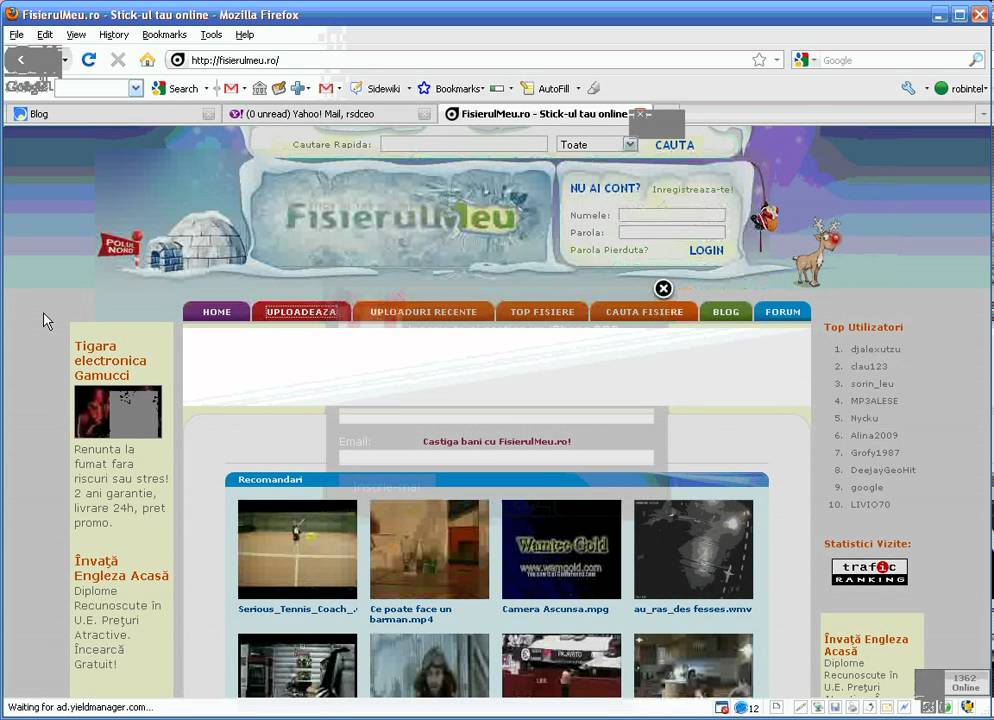Expand the search engine selector dropdown
Viewport: 994px width, 720px height.
coord(814,60)
